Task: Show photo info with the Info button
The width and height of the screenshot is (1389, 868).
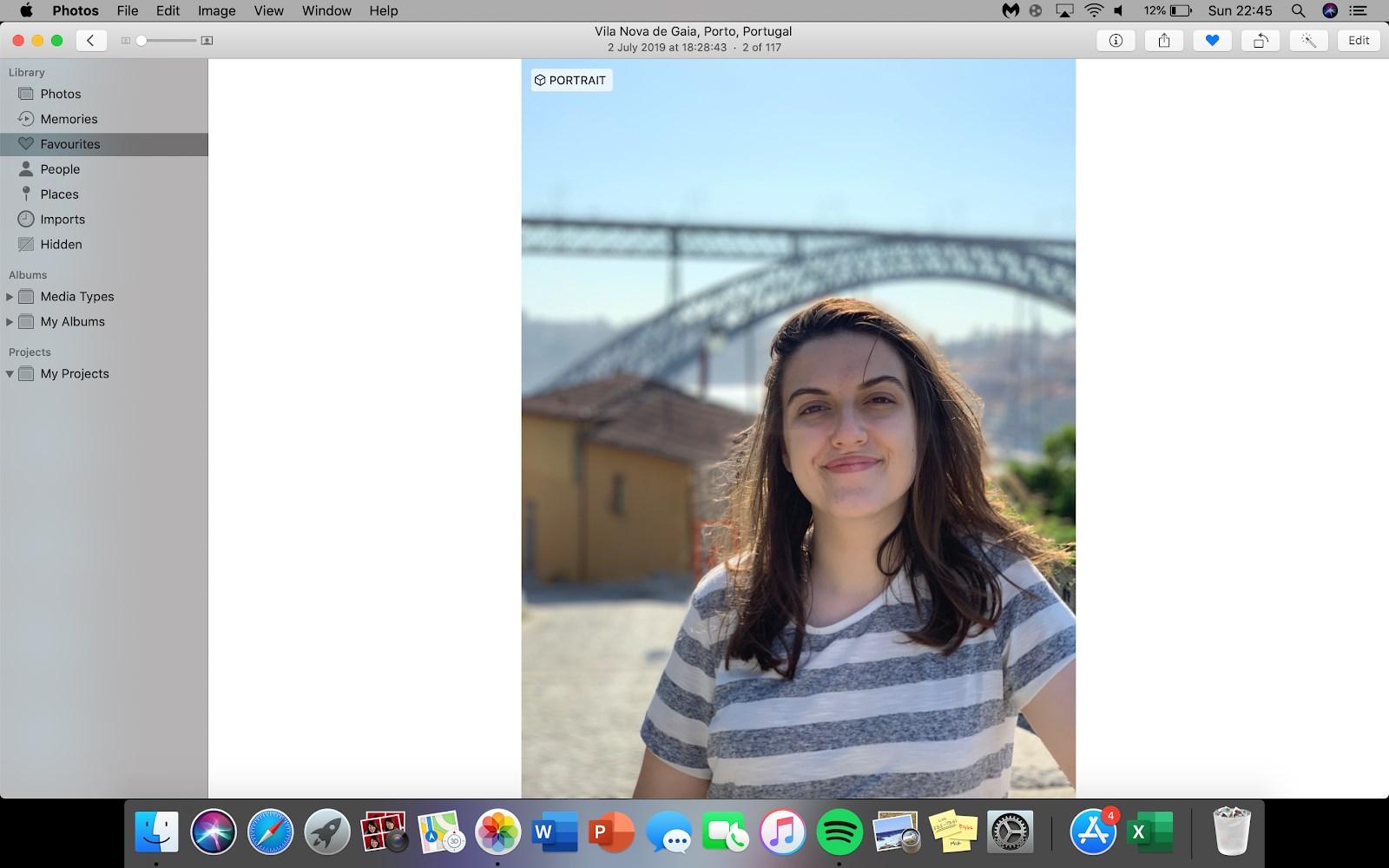Action: 1116,41
